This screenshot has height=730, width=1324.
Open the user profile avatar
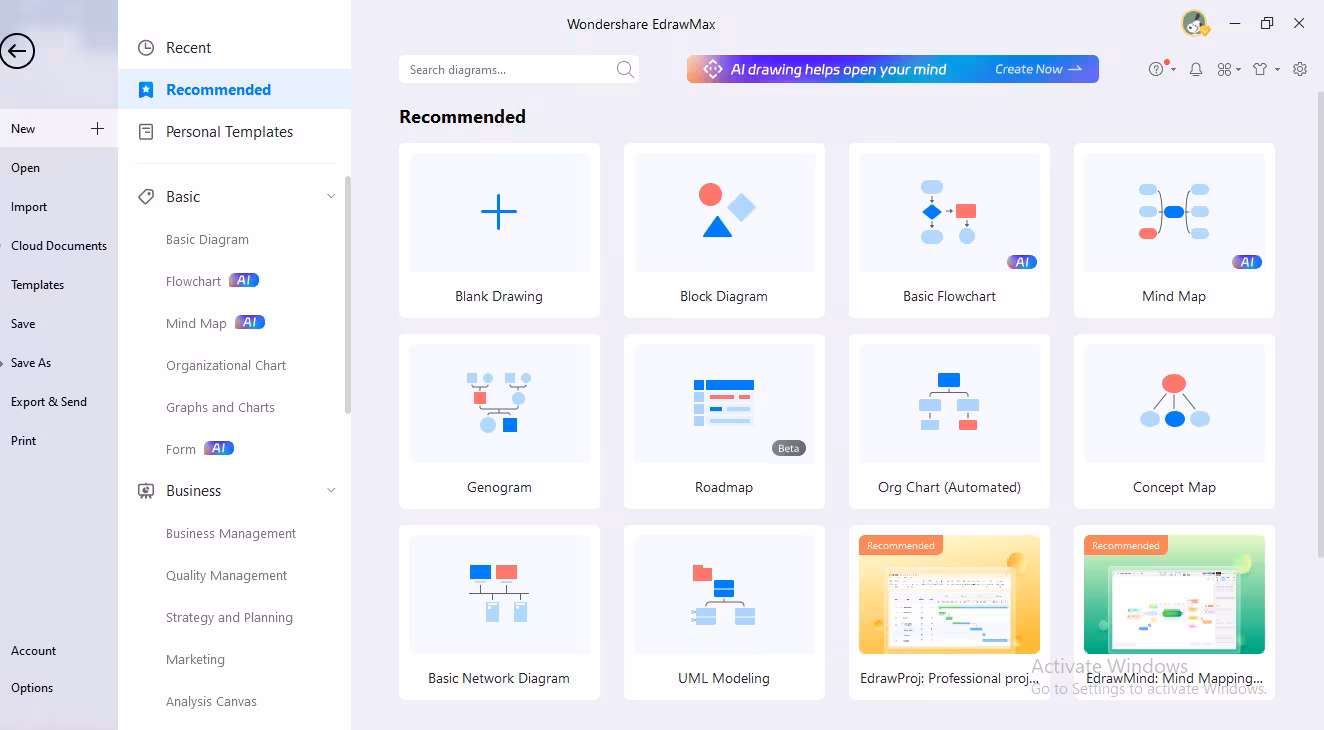(x=1194, y=24)
